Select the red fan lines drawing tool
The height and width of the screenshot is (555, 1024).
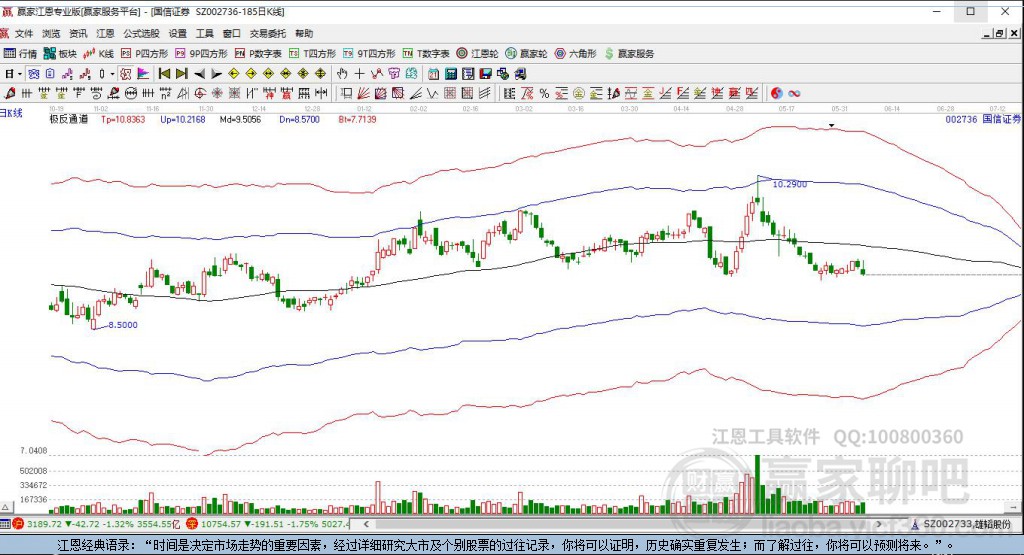(364, 93)
